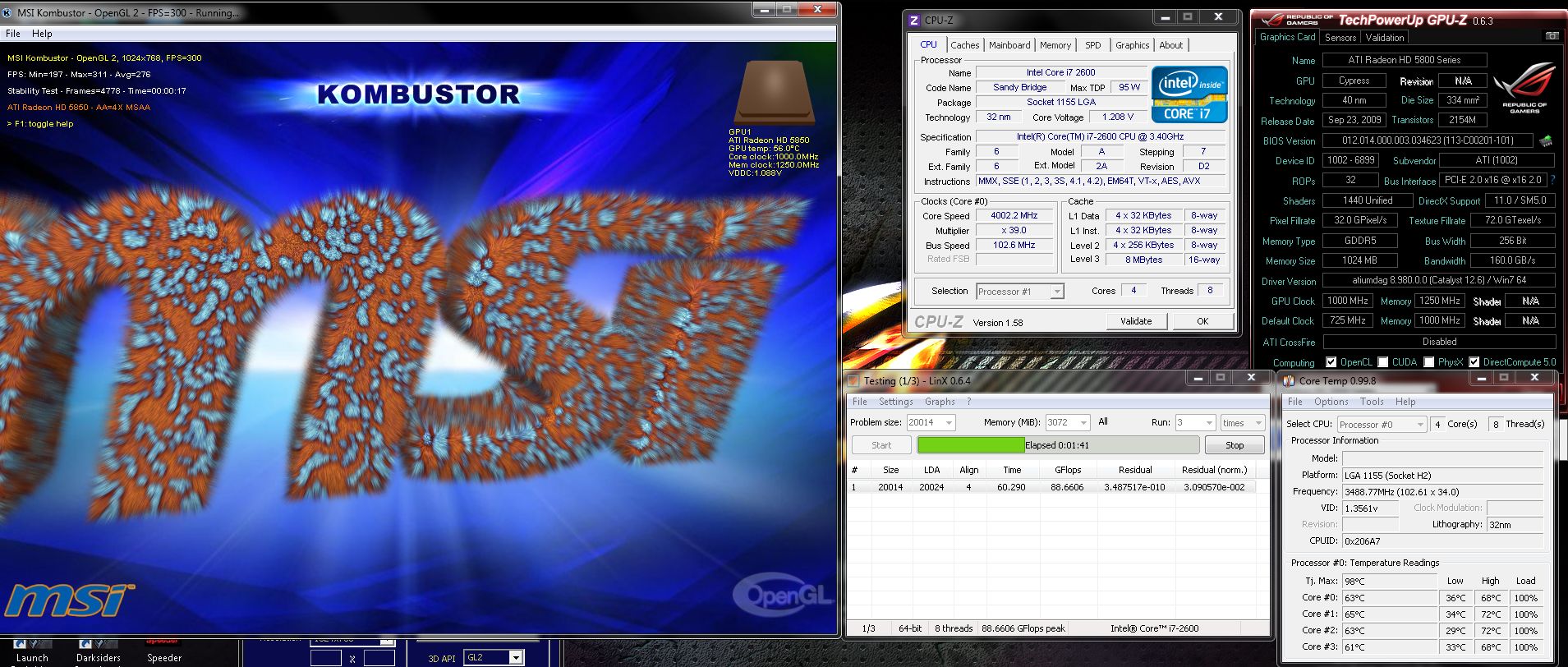The image size is (1568, 667).
Task: Switch to the CPU-Z Mainboard tab
Action: (x=1009, y=45)
